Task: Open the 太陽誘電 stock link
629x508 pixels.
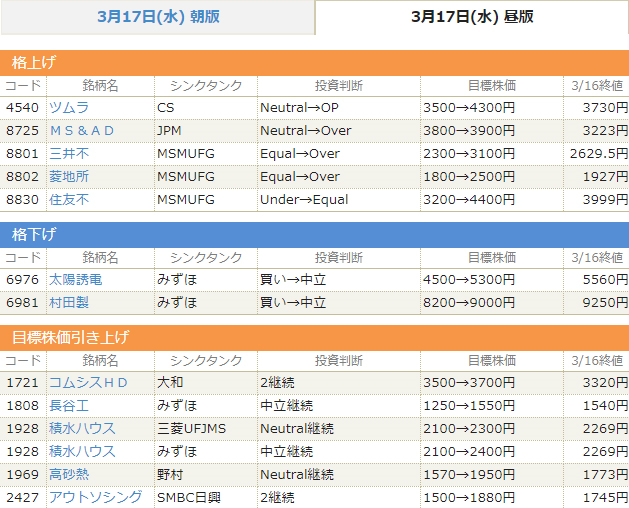Action: [x=75, y=280]
